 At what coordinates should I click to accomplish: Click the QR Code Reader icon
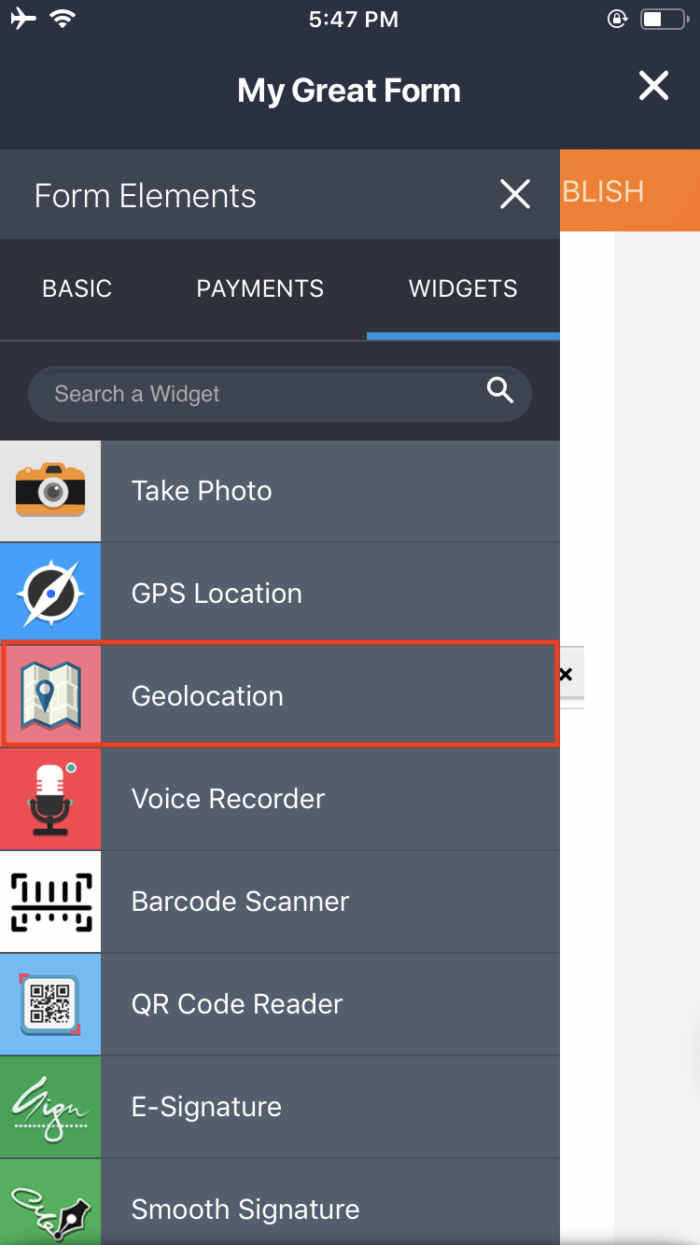[50, 1004]
